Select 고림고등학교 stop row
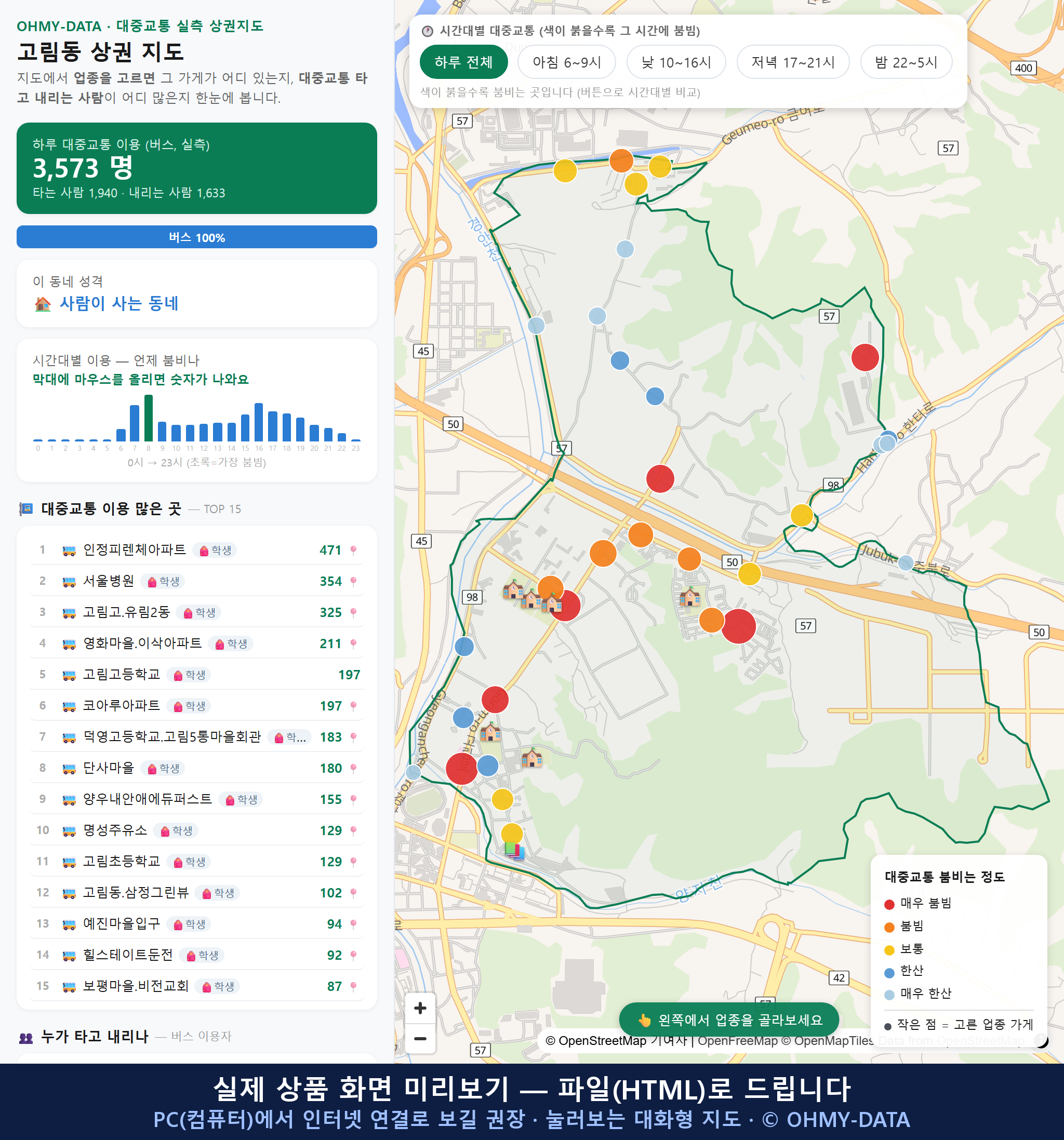Screen dimensions: 1064x1140 point(196,674)
